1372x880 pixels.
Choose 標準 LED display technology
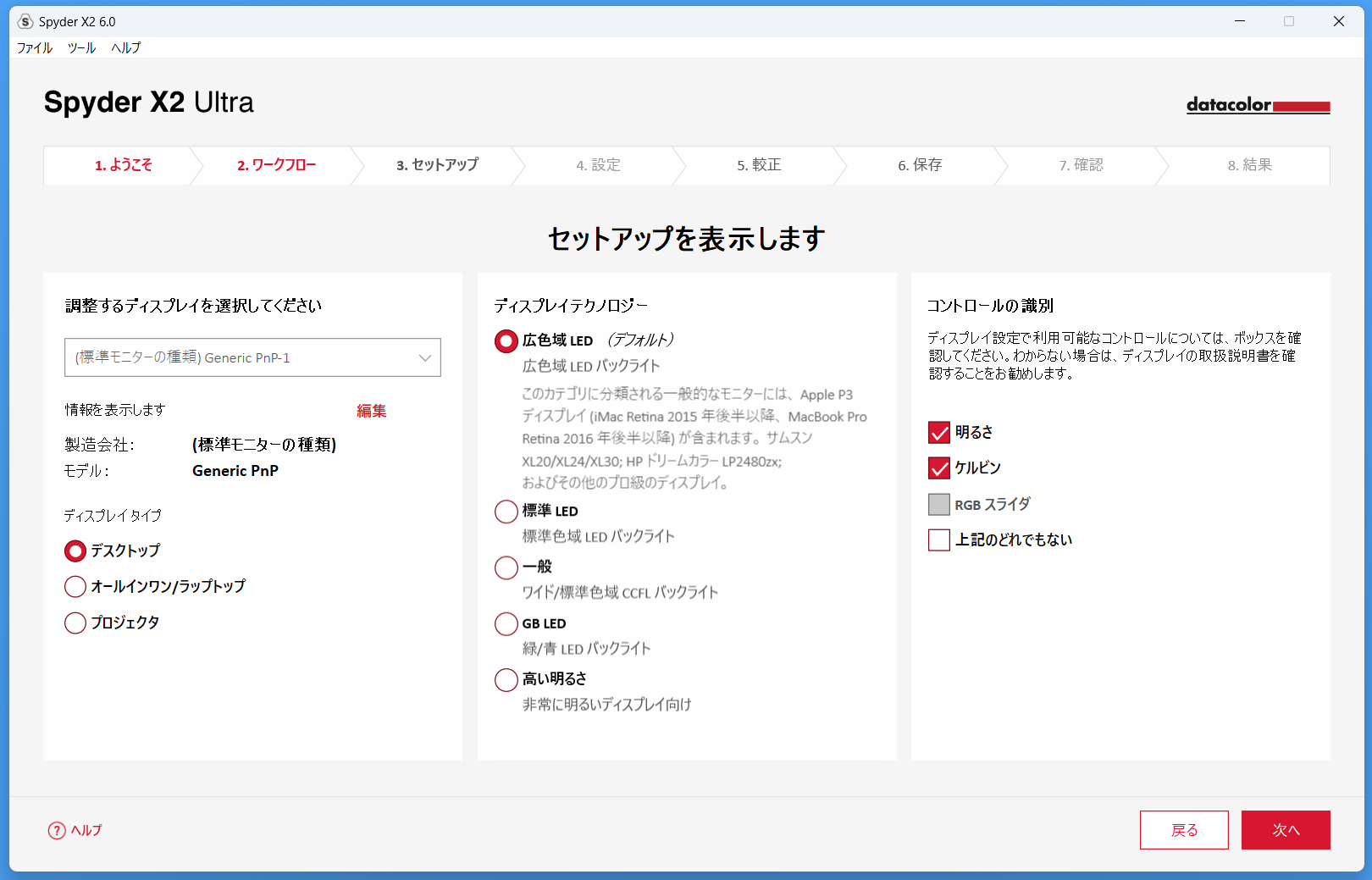[x=506, y=512]
